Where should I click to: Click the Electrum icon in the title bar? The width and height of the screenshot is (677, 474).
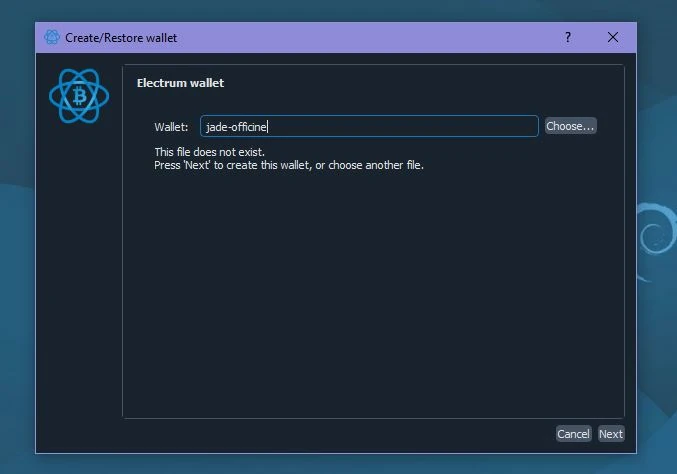pos(52,38)
